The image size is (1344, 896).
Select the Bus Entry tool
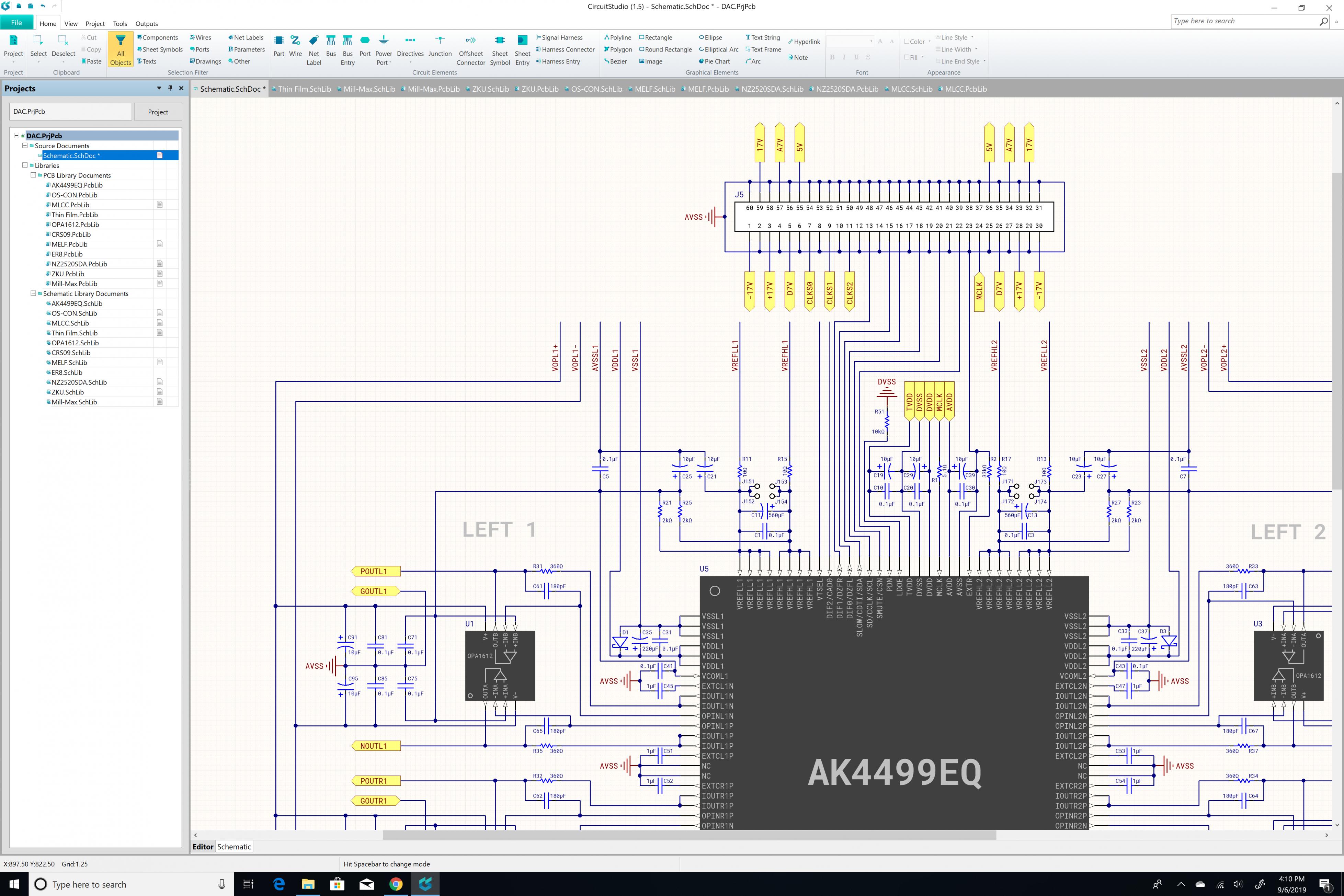coord(348,50)
